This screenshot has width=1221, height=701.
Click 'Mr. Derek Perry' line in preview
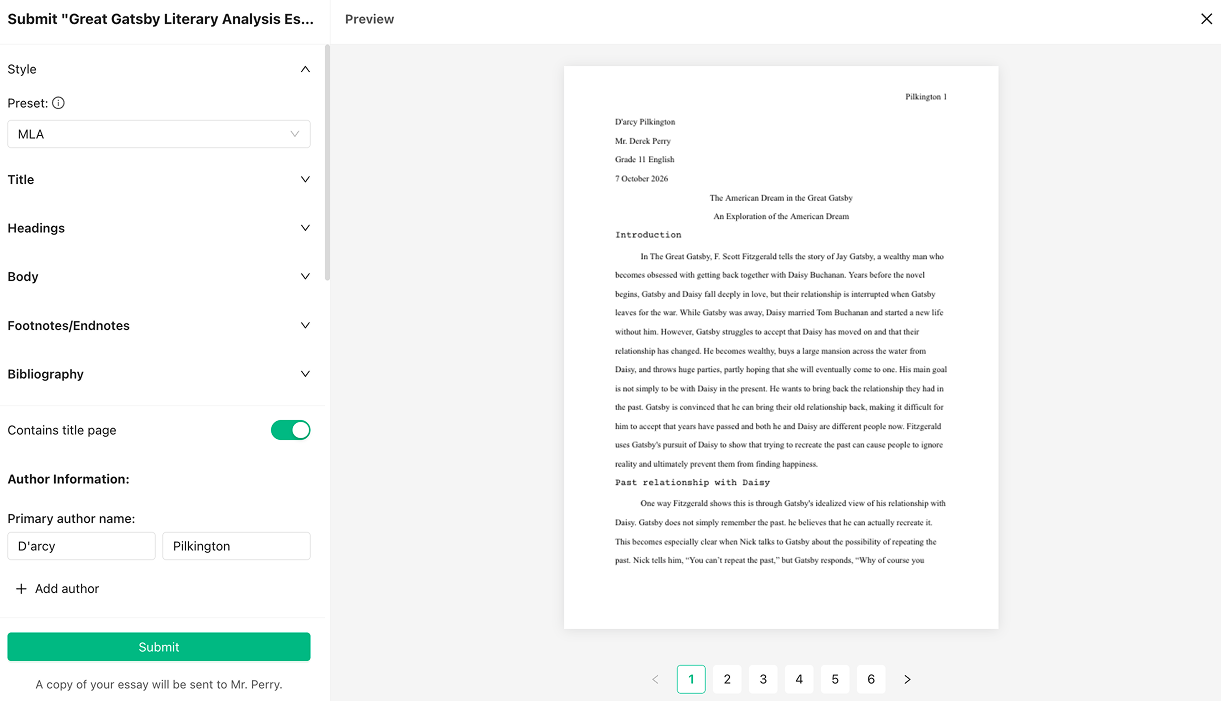(643, 141)
